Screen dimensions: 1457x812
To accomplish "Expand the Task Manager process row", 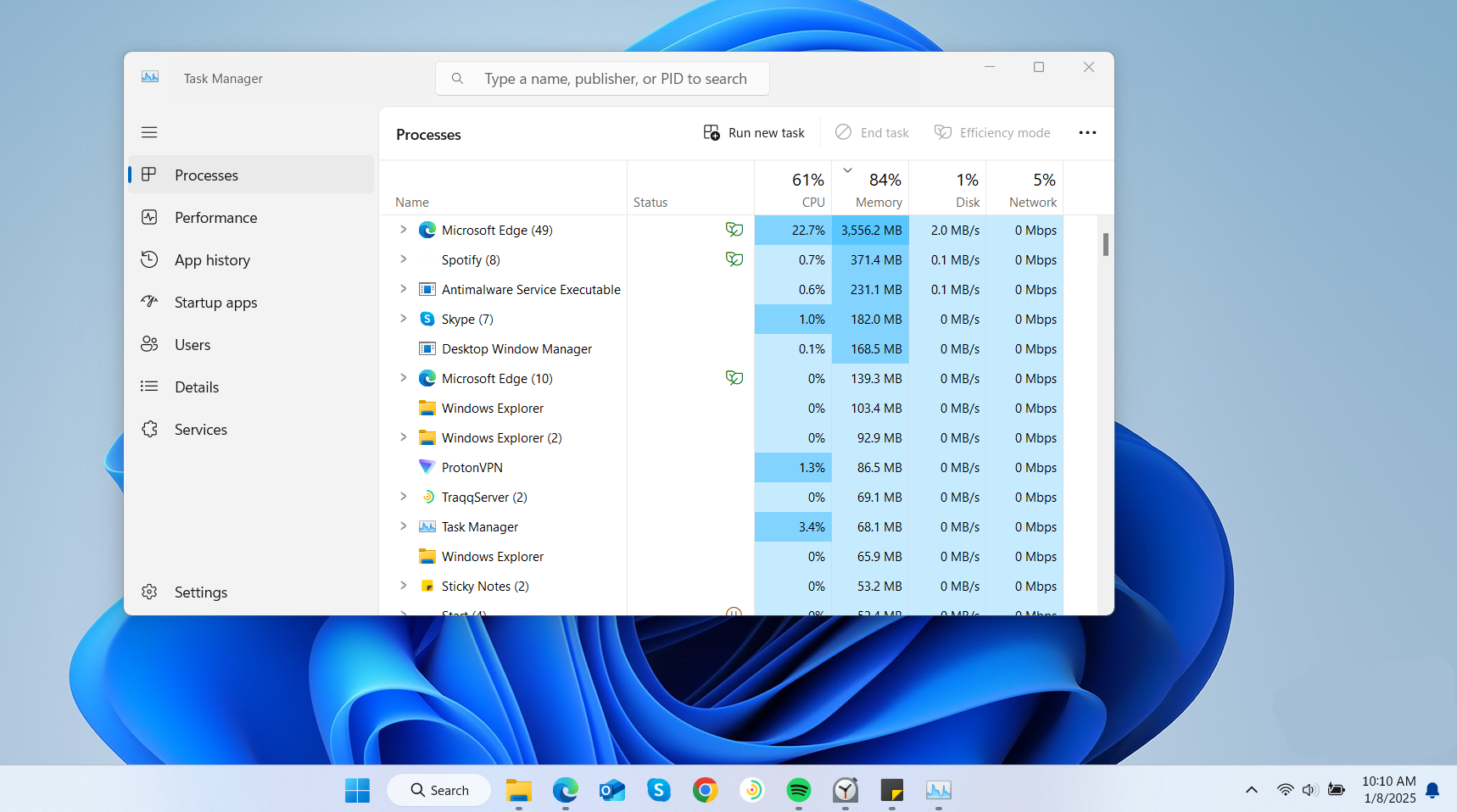I will [404, 526].
